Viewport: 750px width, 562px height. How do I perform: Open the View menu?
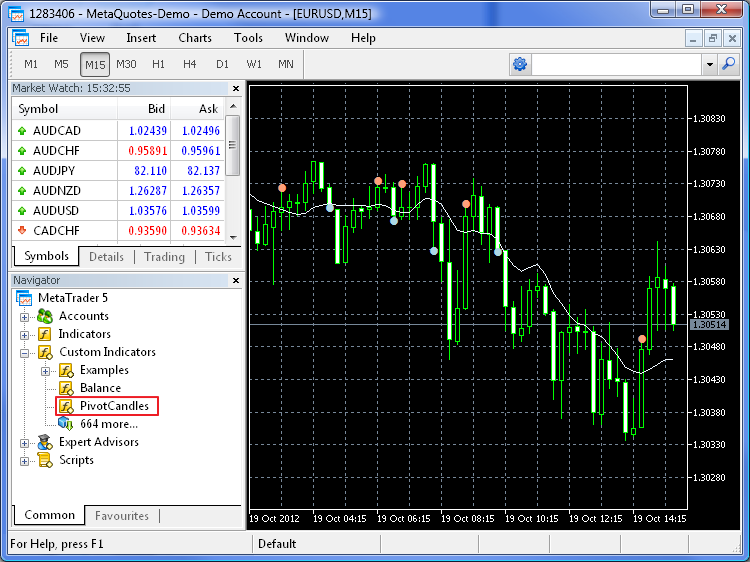[x=92, y=38]
